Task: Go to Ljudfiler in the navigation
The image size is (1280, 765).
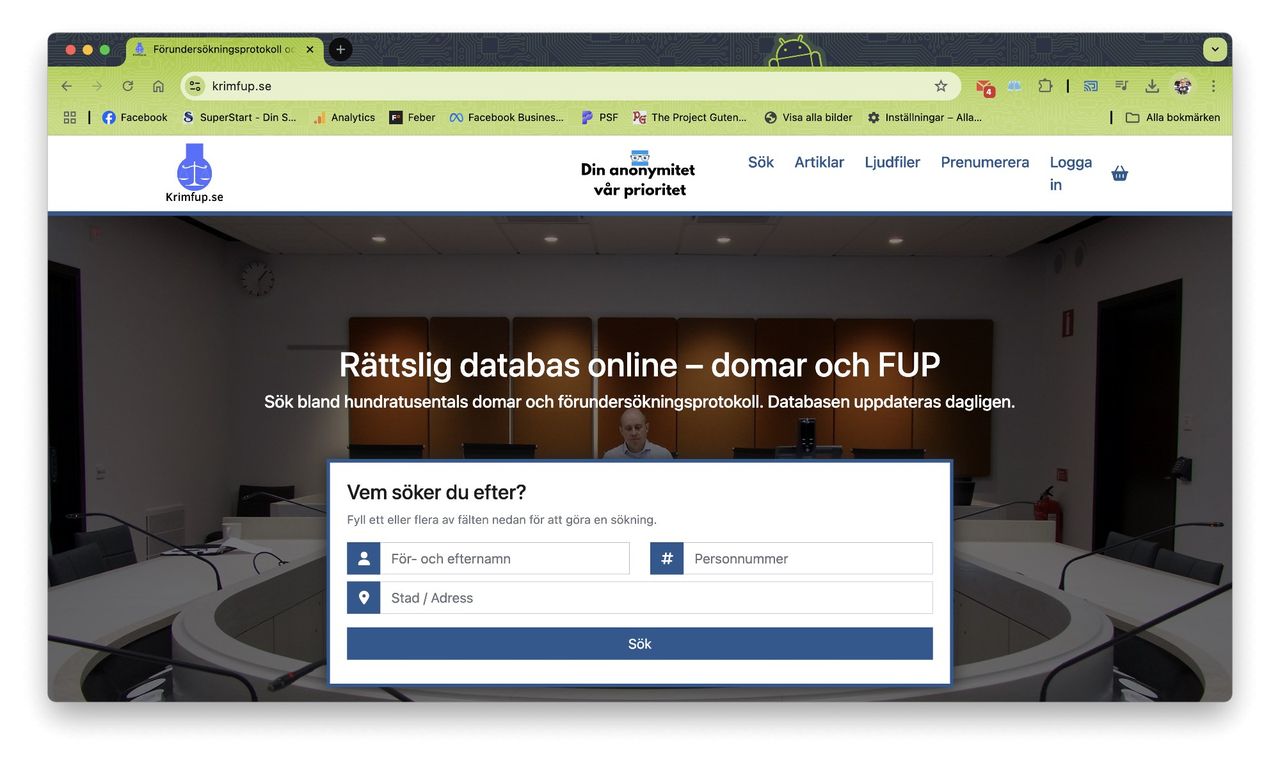Action: pyautogui.click(x=892, y=162)
